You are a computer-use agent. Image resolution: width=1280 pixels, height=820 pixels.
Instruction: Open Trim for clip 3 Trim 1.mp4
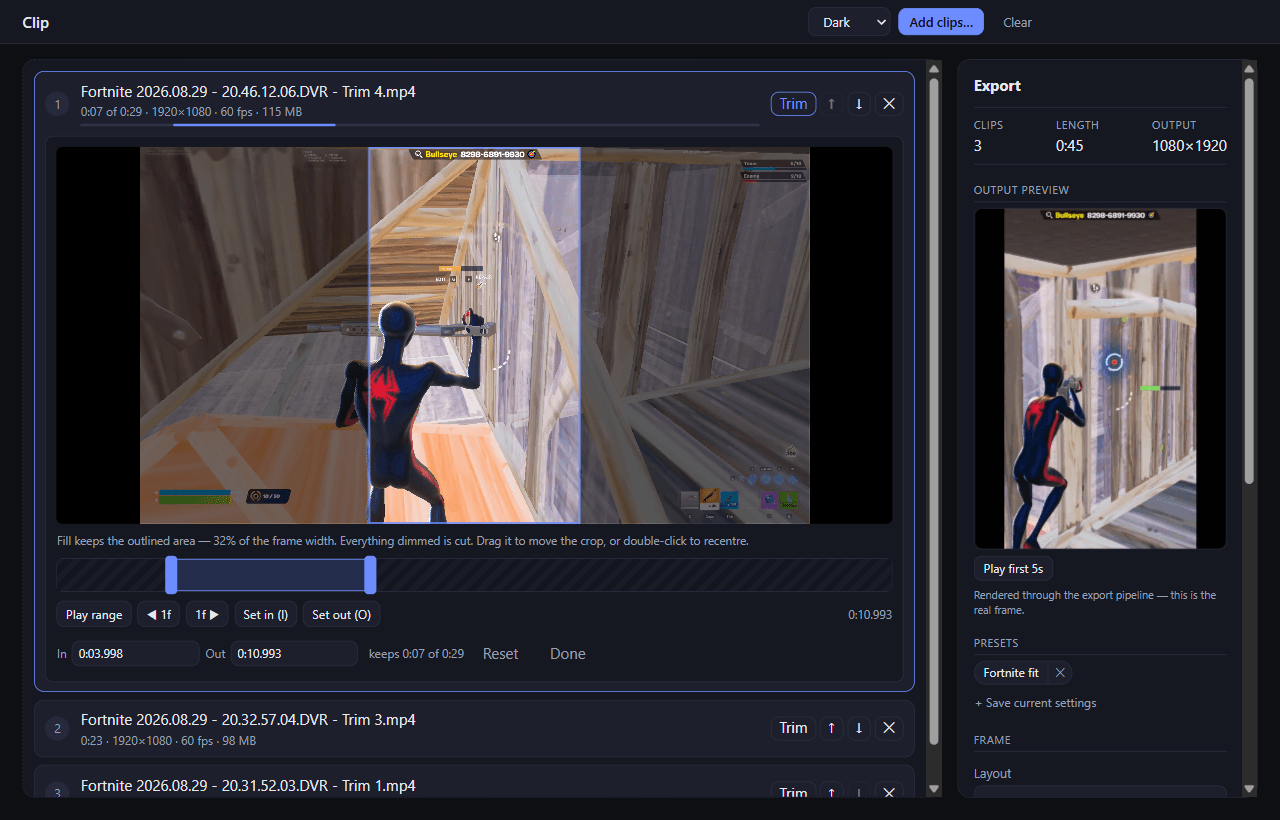click(x=793, y=792)
